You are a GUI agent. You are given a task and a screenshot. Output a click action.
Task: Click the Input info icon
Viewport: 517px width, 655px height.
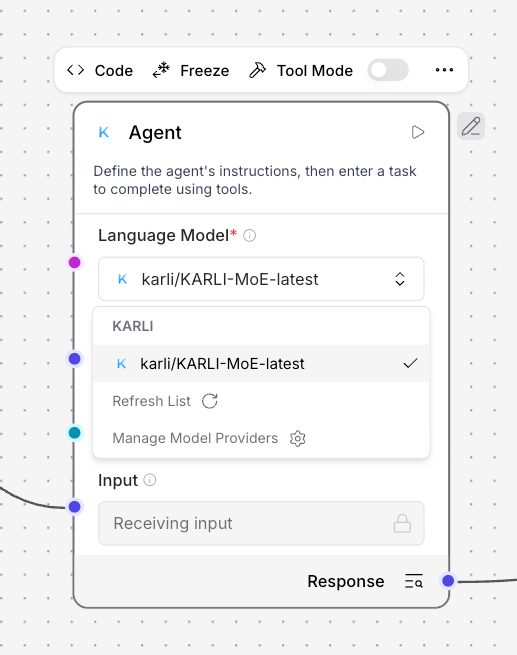[x=150, y=480]
